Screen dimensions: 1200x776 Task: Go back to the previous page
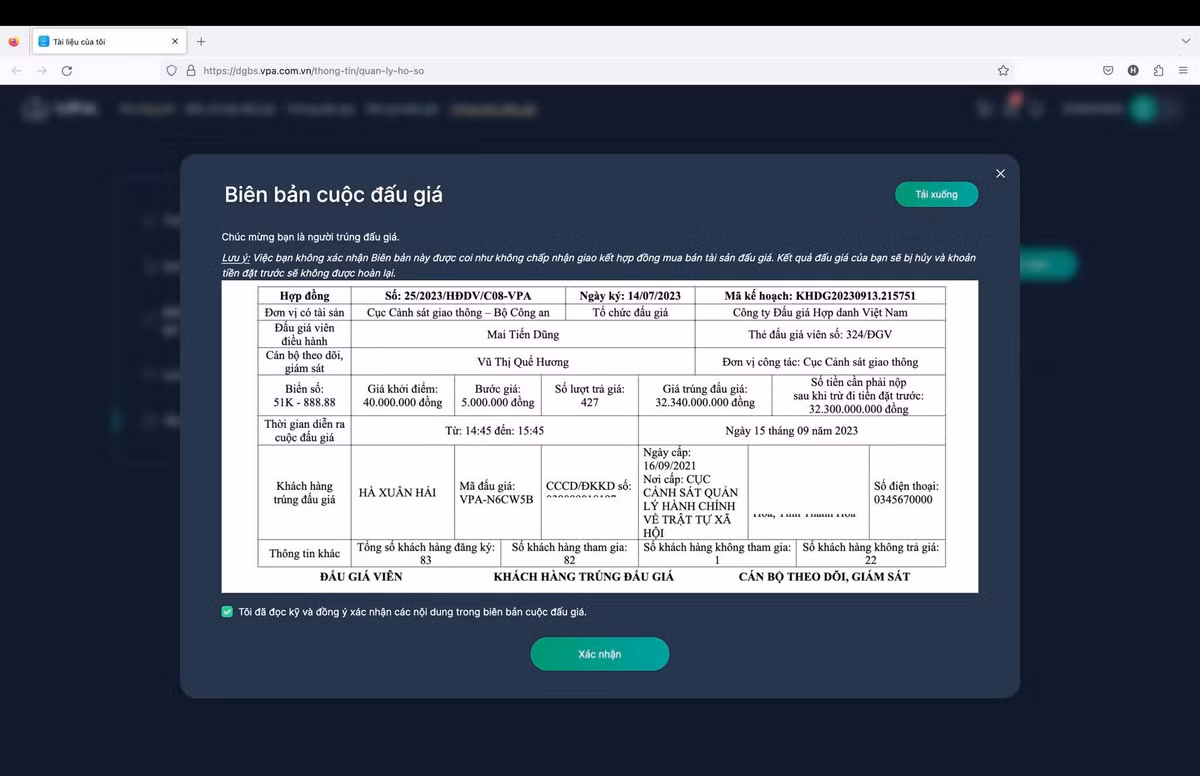[16, 71]
